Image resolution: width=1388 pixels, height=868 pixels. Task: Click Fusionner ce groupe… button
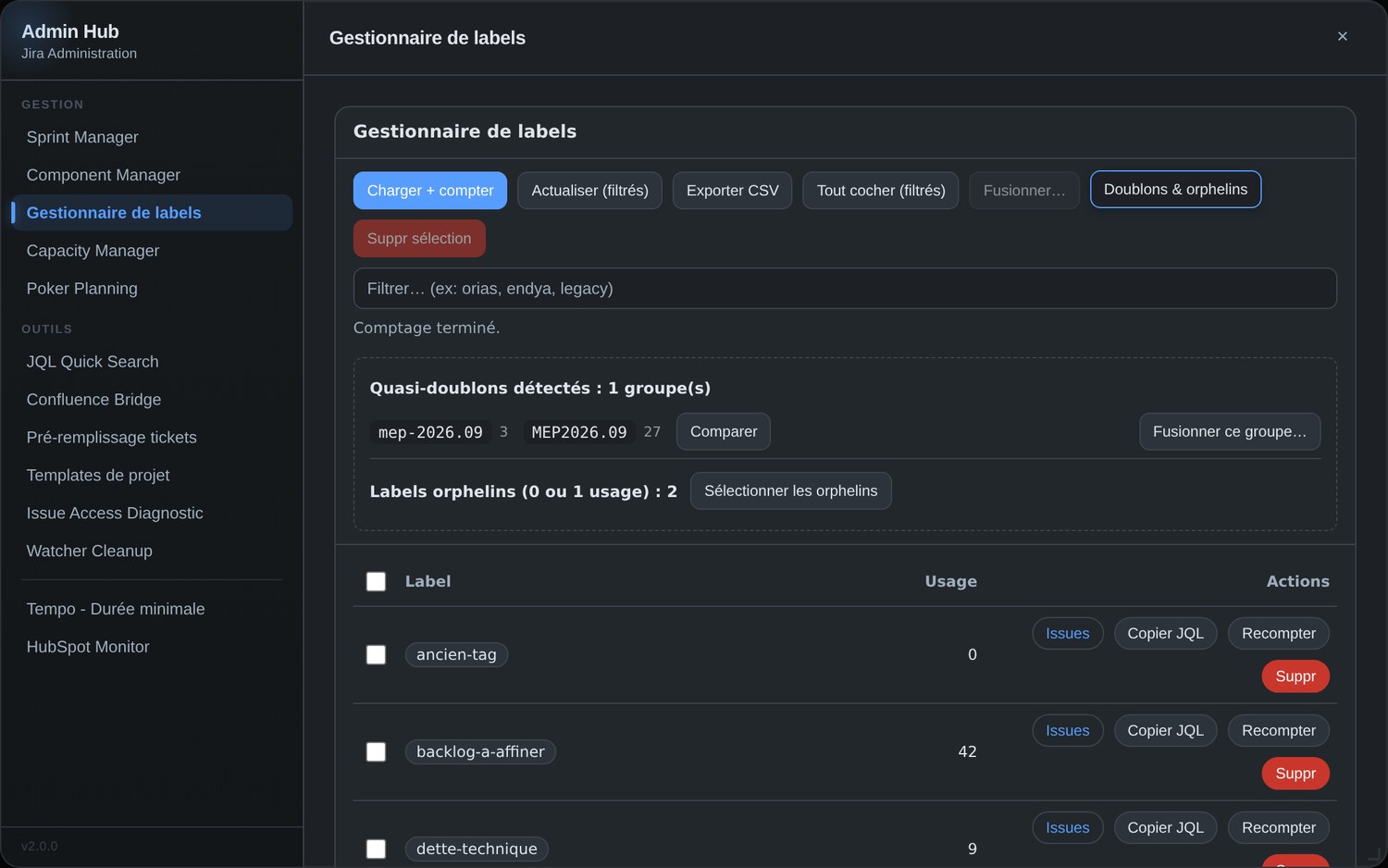[1230, 432]
